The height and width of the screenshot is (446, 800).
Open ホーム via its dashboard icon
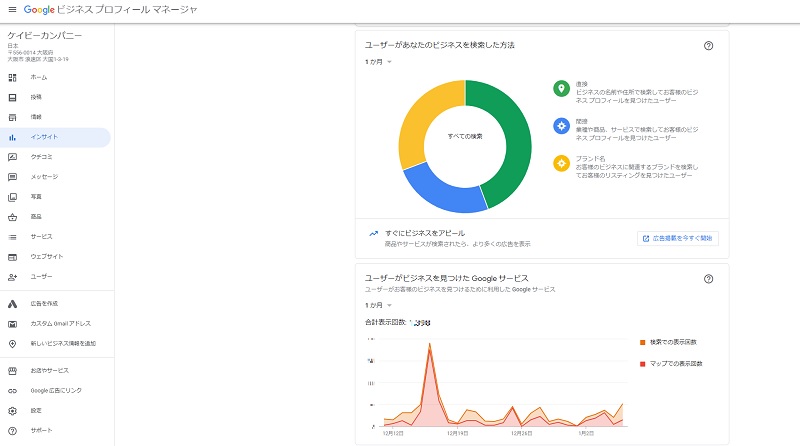click(12, 78)
